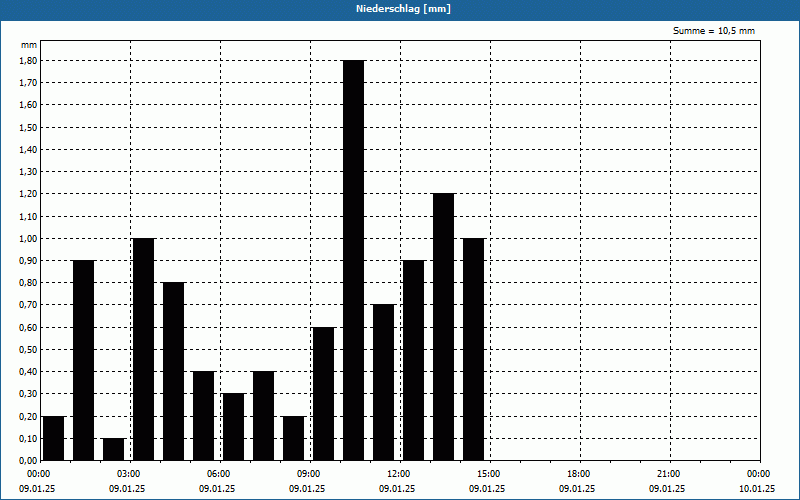Viewport: 800px width, 500px height.
Task: Click the 03:00 time label
Action: (x=129, y=474)
